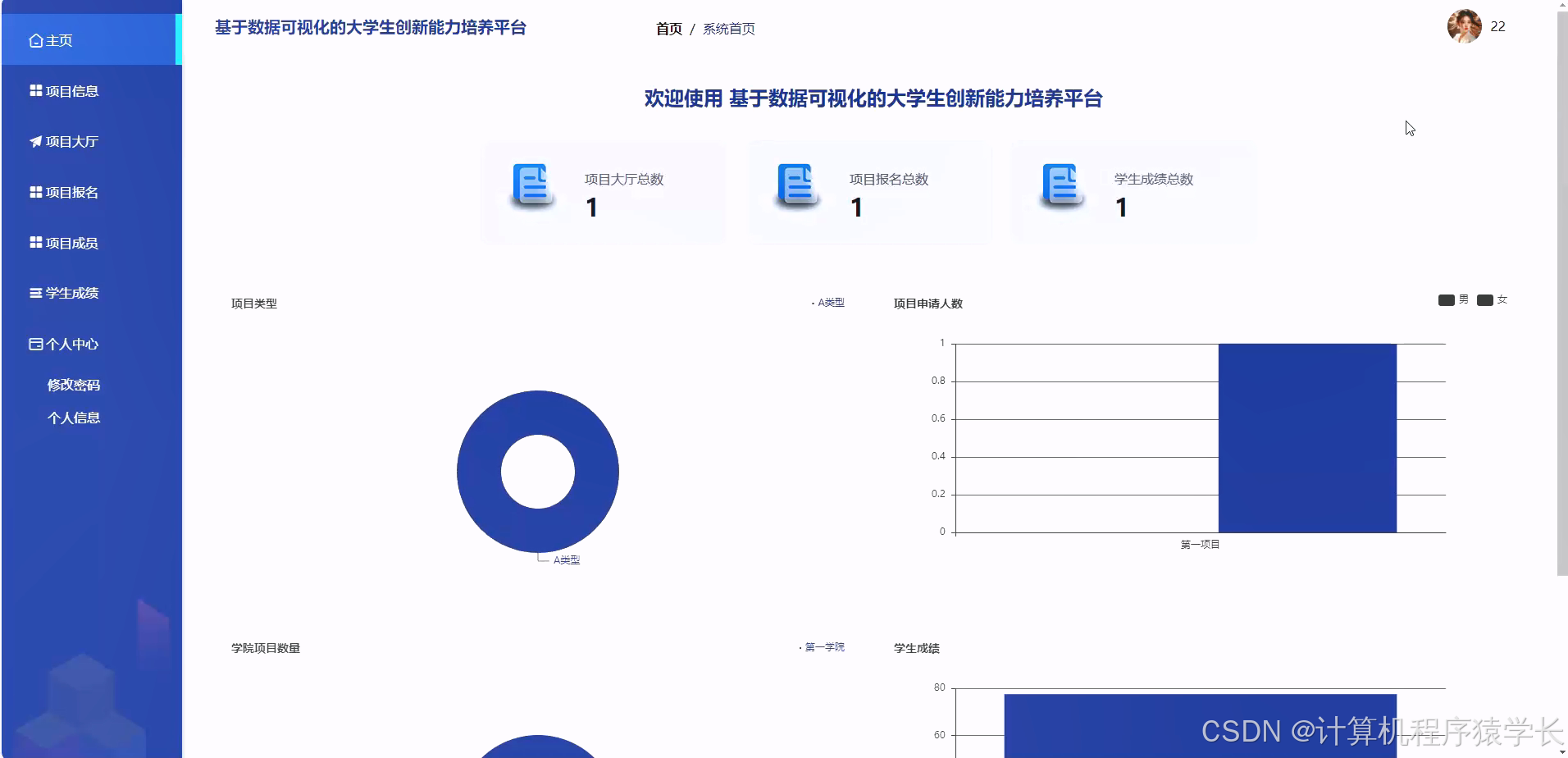Toggle the 第一学院 legend item
The height and width of the screenshot is (758, 1568).
(822, 647)
